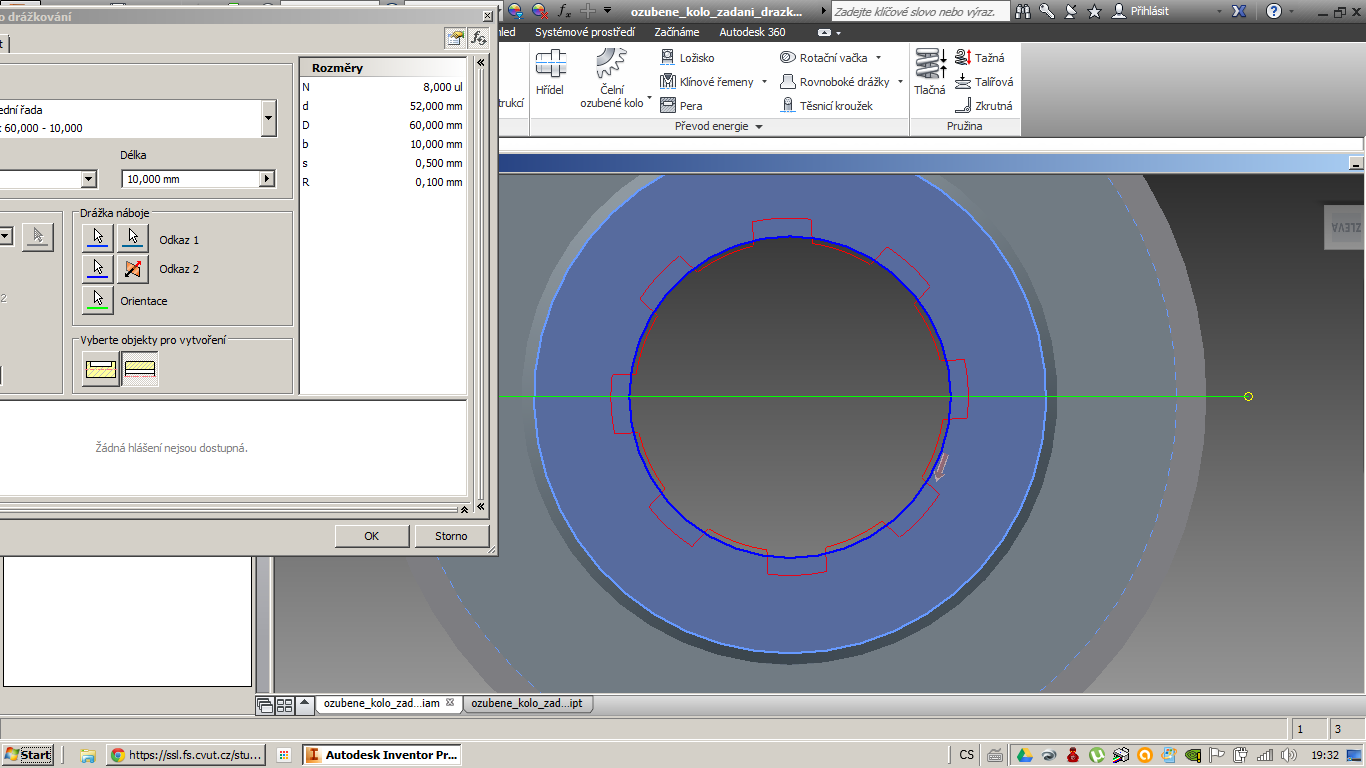Open the Klínové řemeny dropdown arrow
Screen dimensions: 1366x768
[x=764, y=82]
